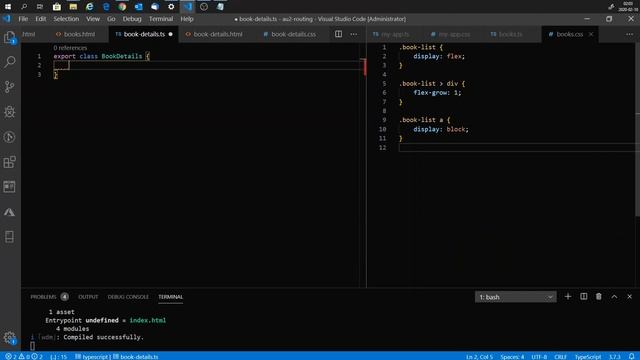This screenshot has width=640, height=360.
Task: Open the terminal selector '1: bash' dropdown
Action: (516, 297)
